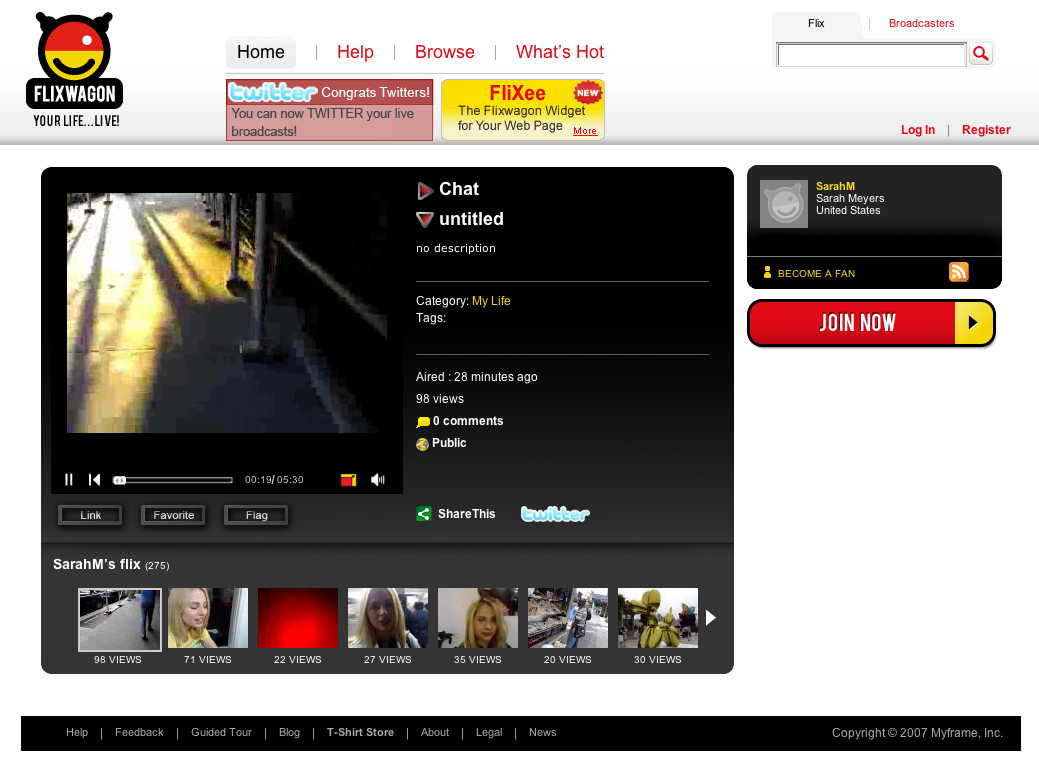1039x774 pixels.
Task: Click the Flixwagon logo
Action: click(x=74, y=70)
